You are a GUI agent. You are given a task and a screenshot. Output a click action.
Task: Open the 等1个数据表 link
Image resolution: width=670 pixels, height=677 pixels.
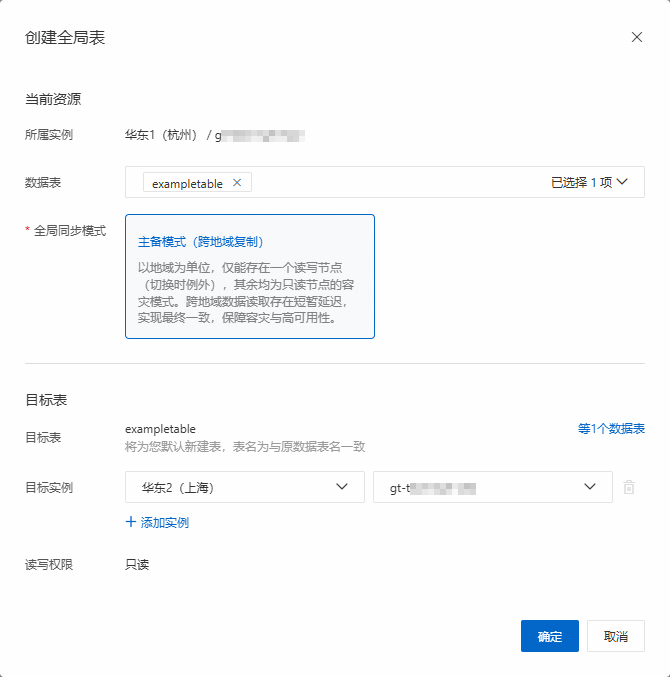611,429
